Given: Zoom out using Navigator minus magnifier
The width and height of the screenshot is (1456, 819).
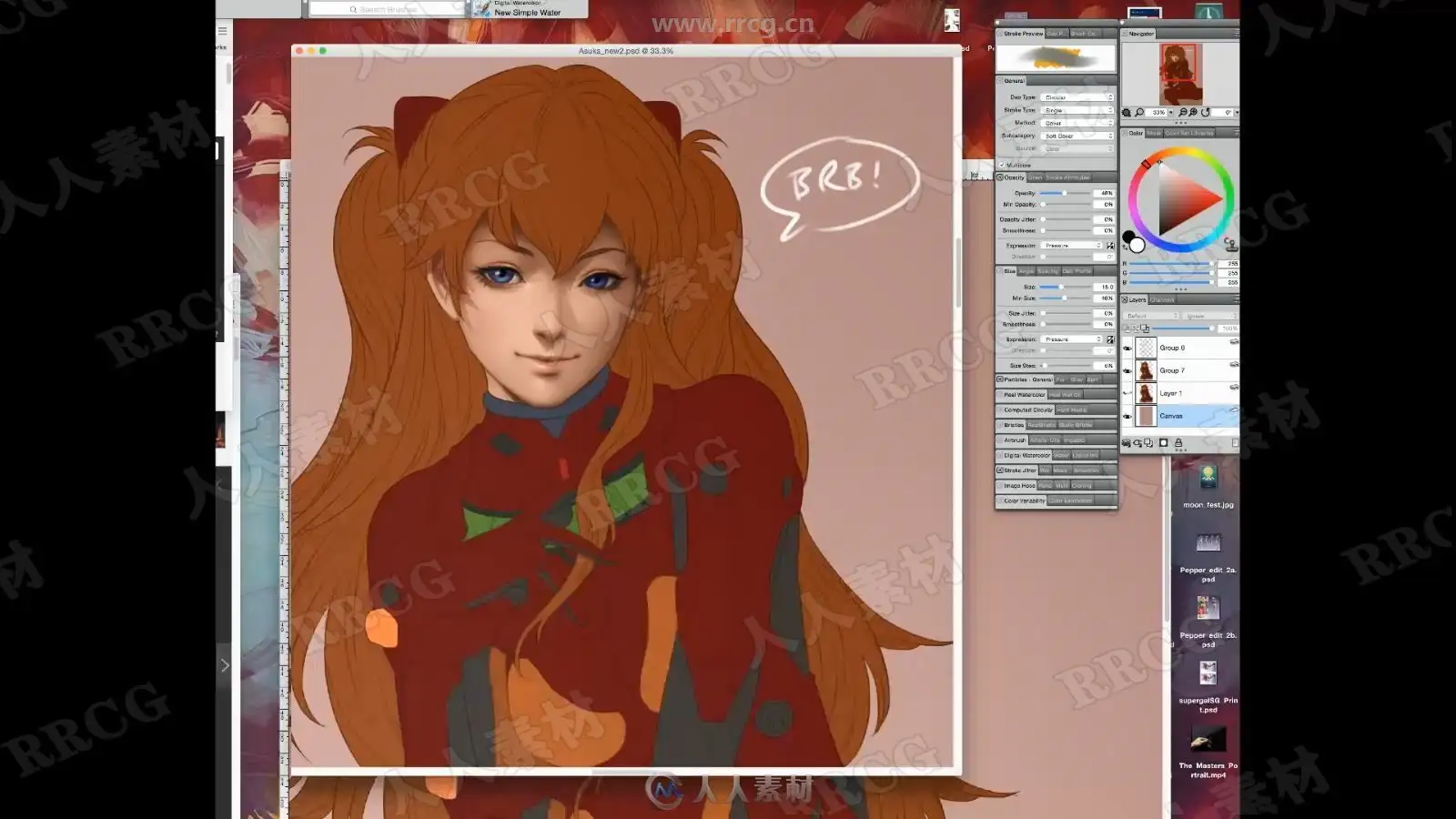Looking at the screenshot, I should point(1182,113).
